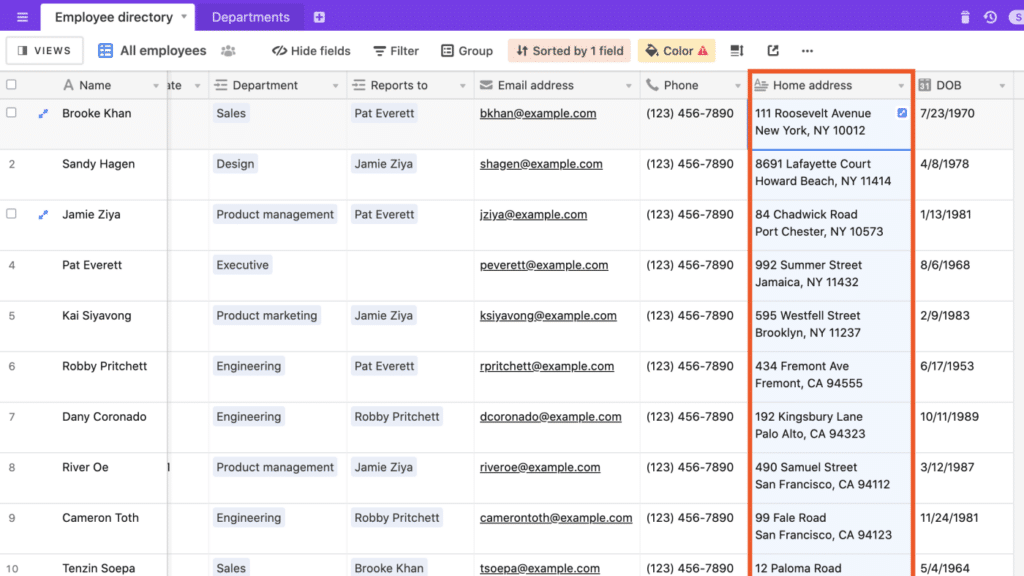Open the collaborators people icon
This screenshot has width=1024, height=576.
tap(228, 51)
